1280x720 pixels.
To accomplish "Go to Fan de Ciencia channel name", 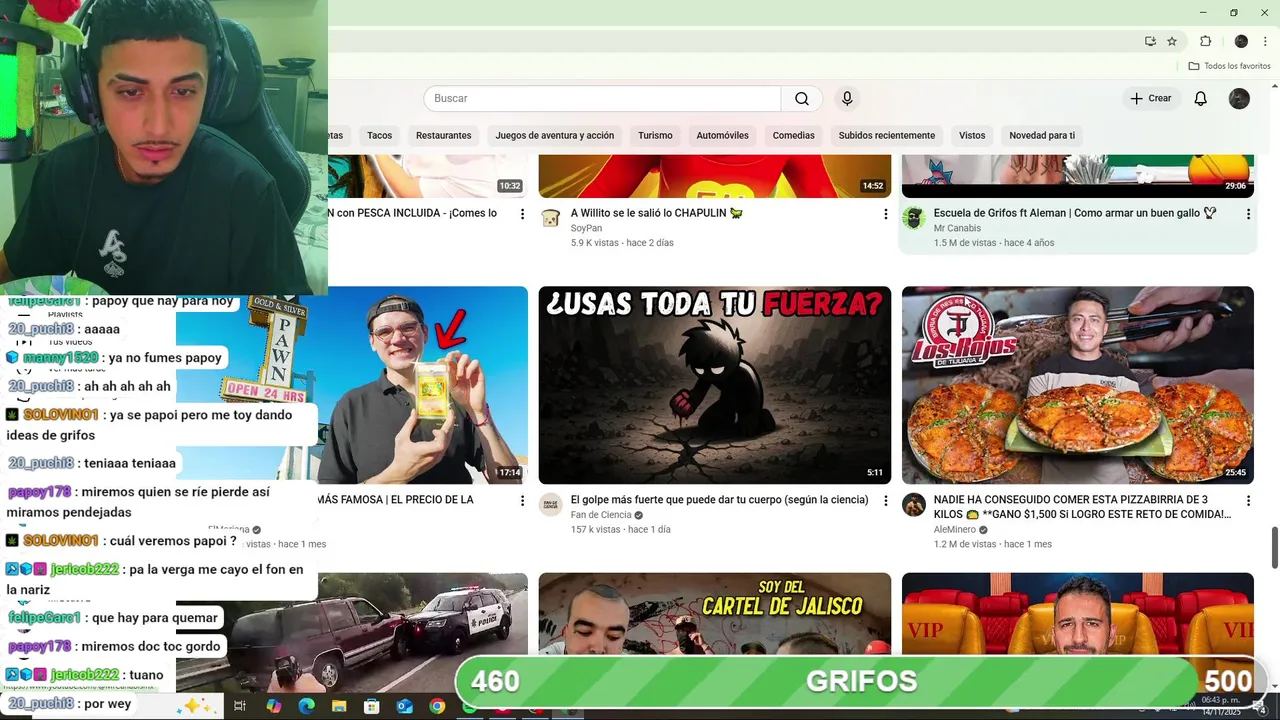I will 601,515.
